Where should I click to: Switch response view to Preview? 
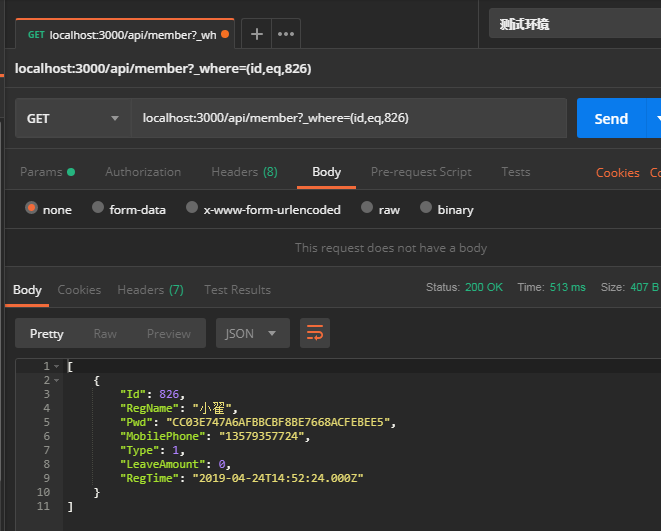tap(169, 333)
